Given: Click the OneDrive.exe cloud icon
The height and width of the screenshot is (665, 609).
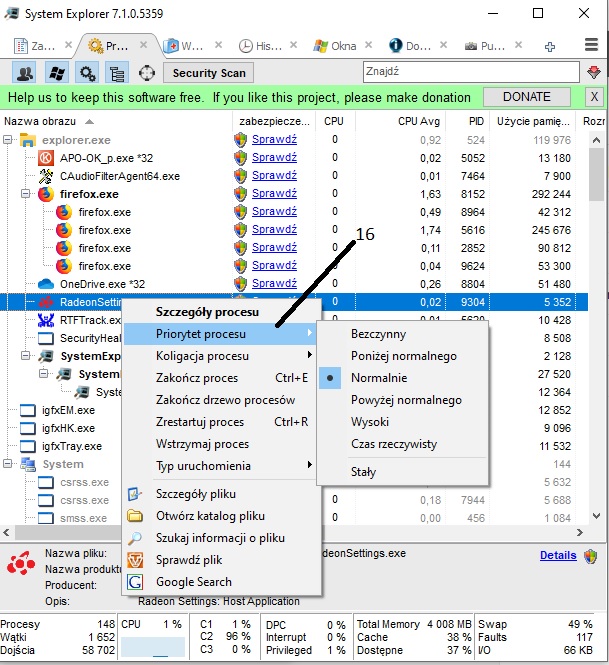Looking at the screenshot, I should point(46,284).
